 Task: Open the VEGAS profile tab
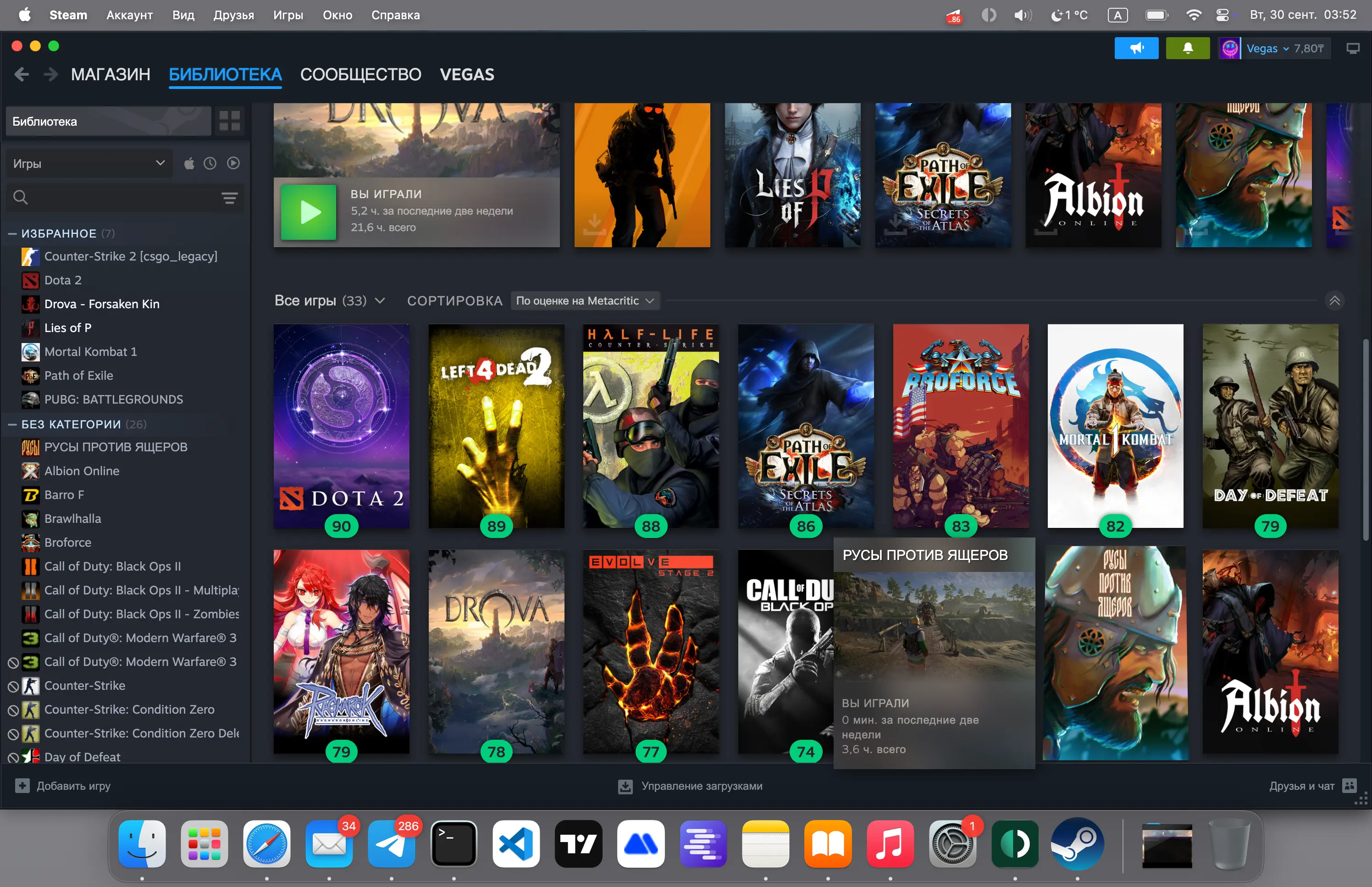(x=467, y=74)
